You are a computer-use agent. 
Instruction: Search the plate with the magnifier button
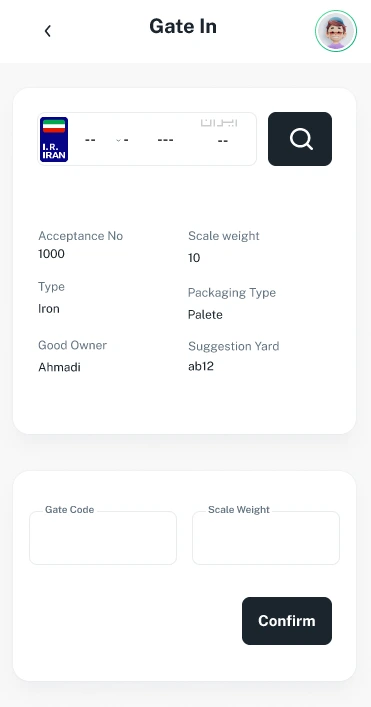[x=300, y=139]
